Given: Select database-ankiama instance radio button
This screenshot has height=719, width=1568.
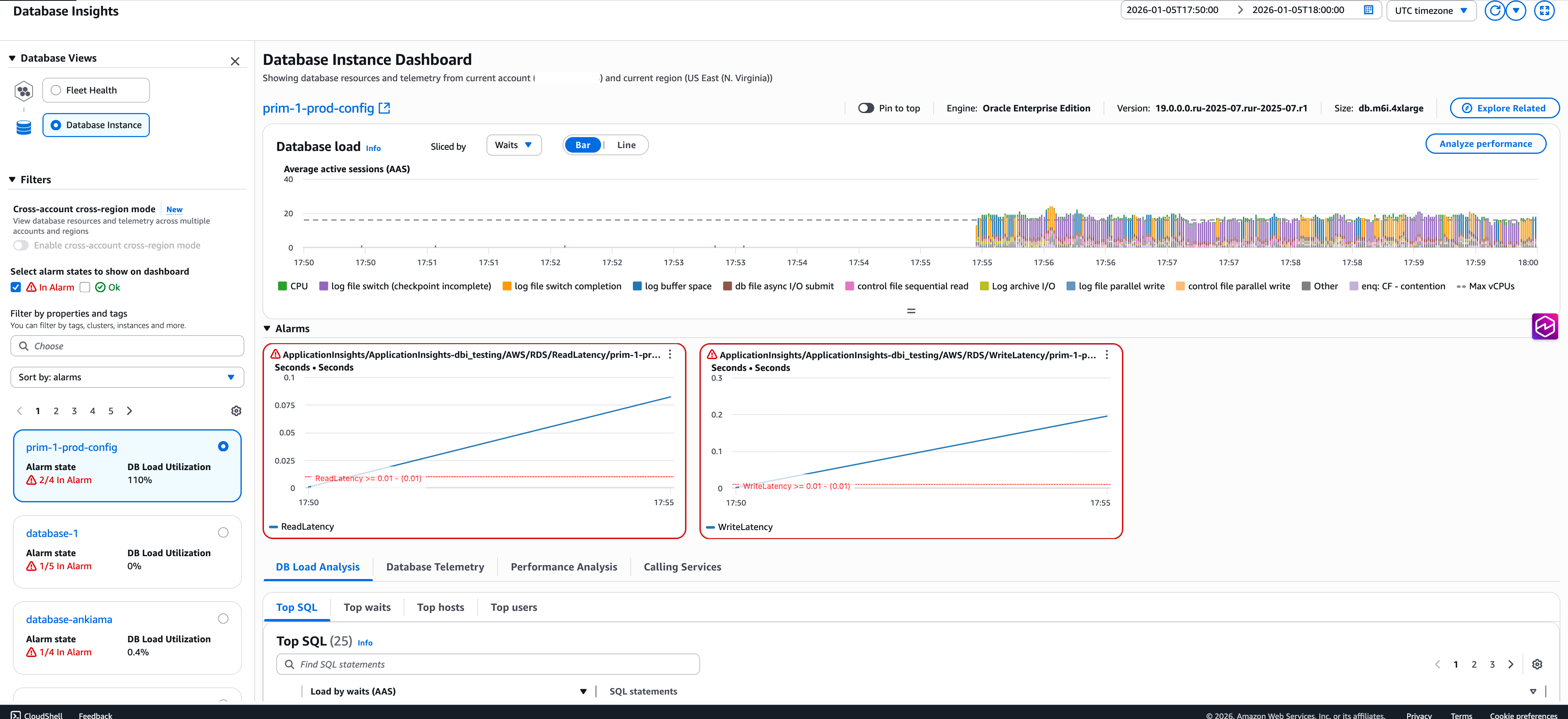Looking at the screenshot, I should (223, 619).
